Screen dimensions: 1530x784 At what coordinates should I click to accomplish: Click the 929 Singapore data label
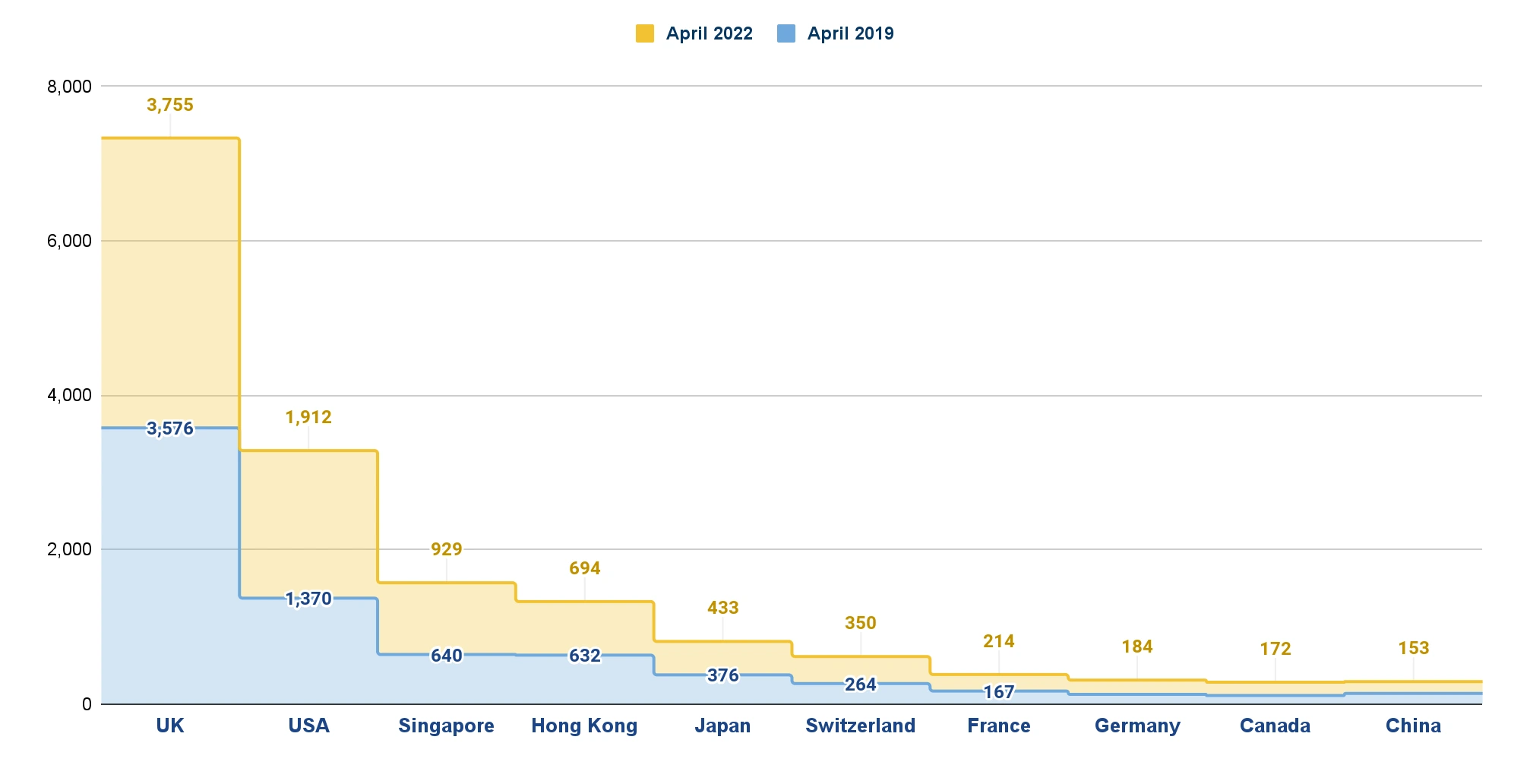pyautogui.click(x=446, y=549)
